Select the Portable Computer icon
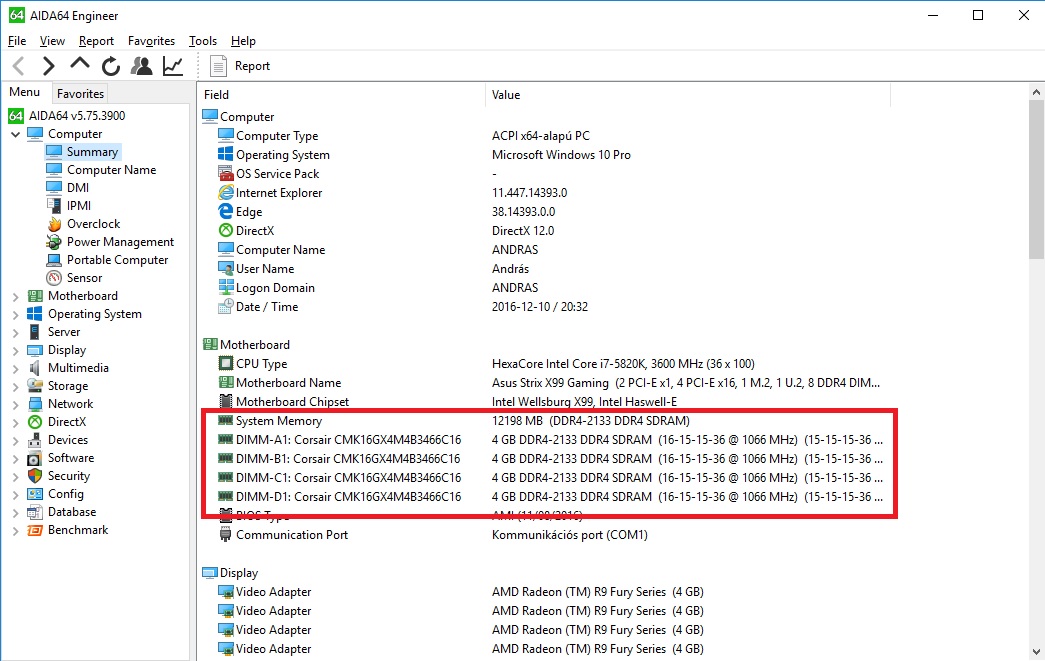The width and height of the screenshot is (1045, 661). (54, 260)
